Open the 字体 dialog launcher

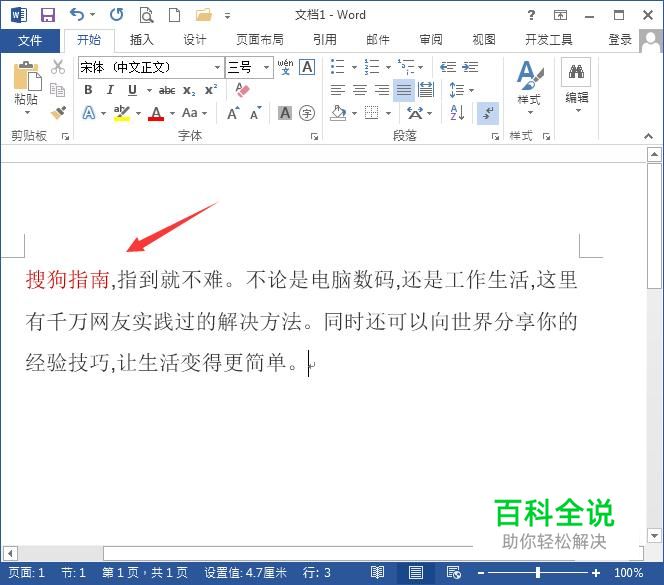pos(314,136)
